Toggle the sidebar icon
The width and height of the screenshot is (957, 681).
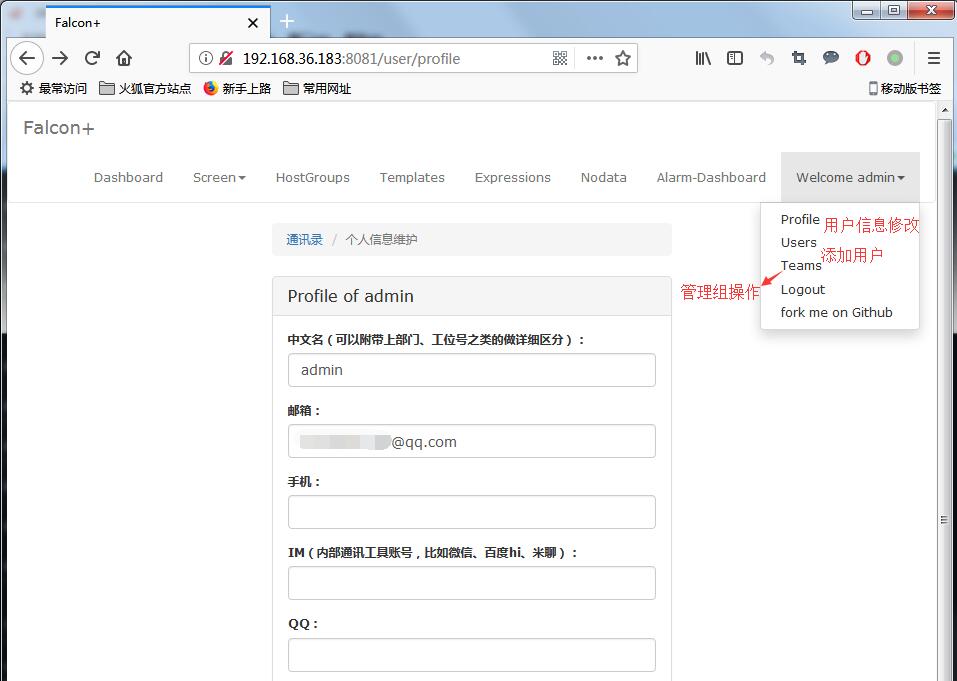pyautogui.click(x=735, y=58)
